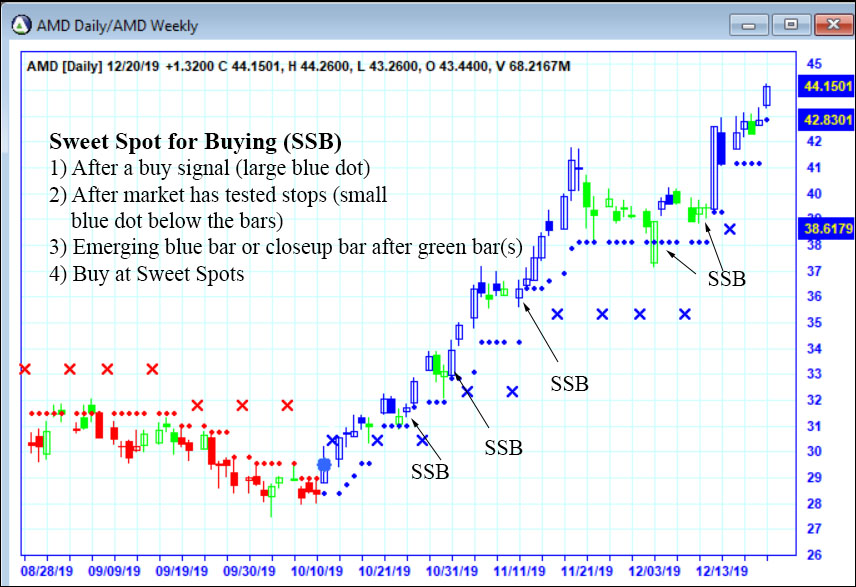Click the 38.6179 price label
The height and width of the screenshot is (587, 856).
pyautogui.click(x=826, y=228)
